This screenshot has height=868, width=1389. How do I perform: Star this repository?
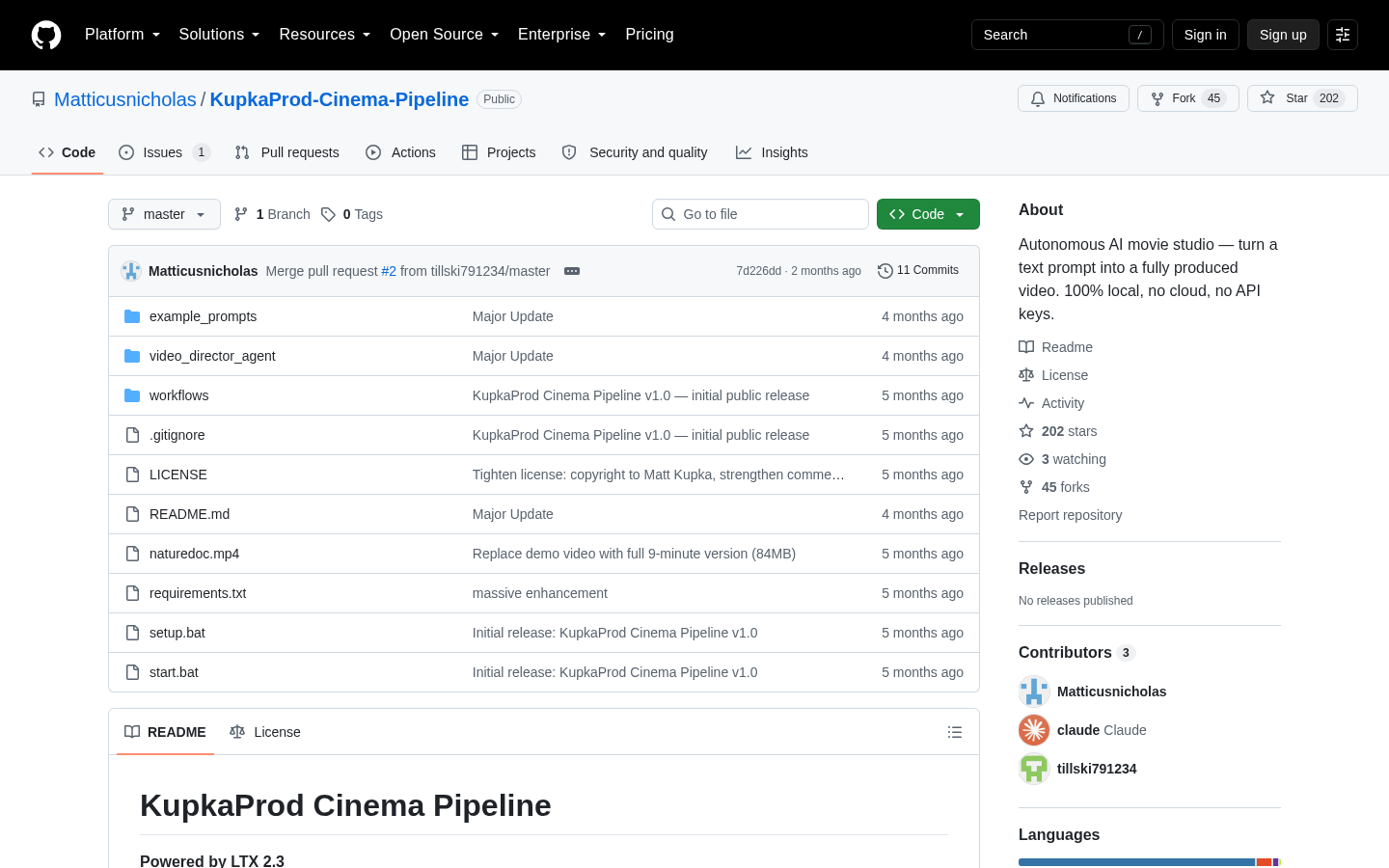coord(1302,98)
